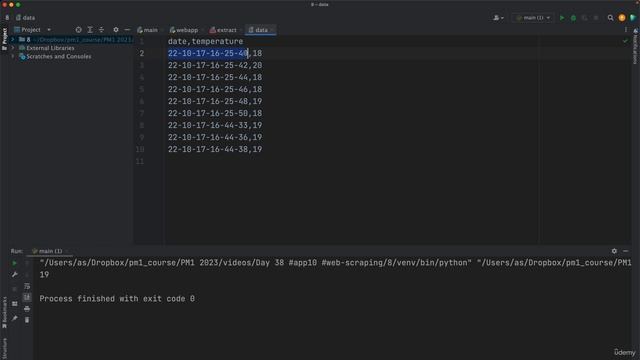This screenshot has width=640, height=360.
Task: Click the line 22-10-17-16-25-50,18
Action: tap(215, 113)
